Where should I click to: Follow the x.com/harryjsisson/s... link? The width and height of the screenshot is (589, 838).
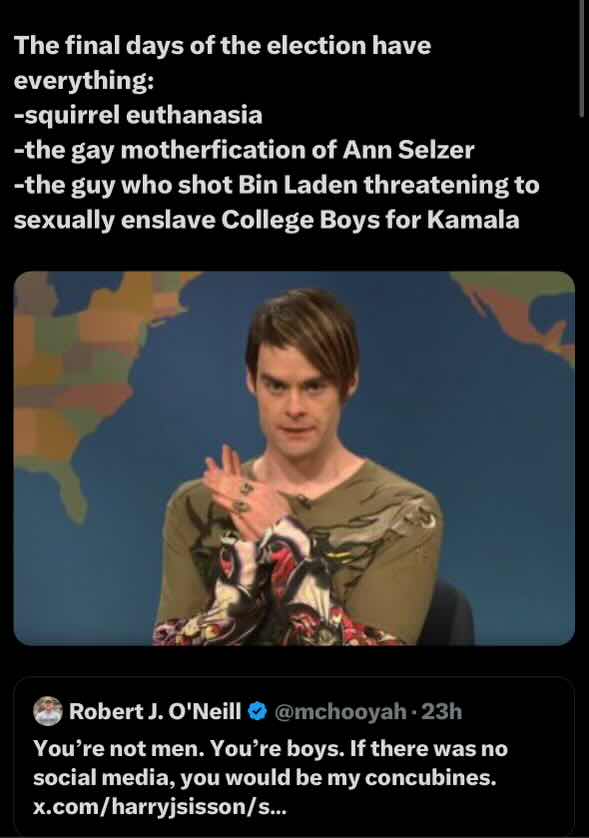tap(160, 807)
